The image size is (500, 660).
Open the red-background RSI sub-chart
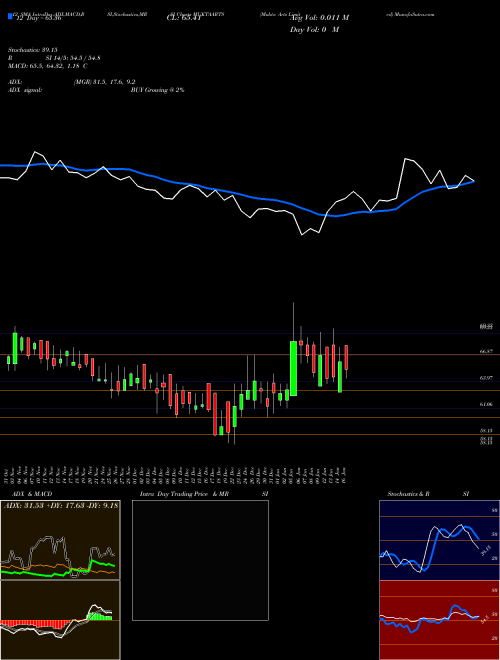439,620
